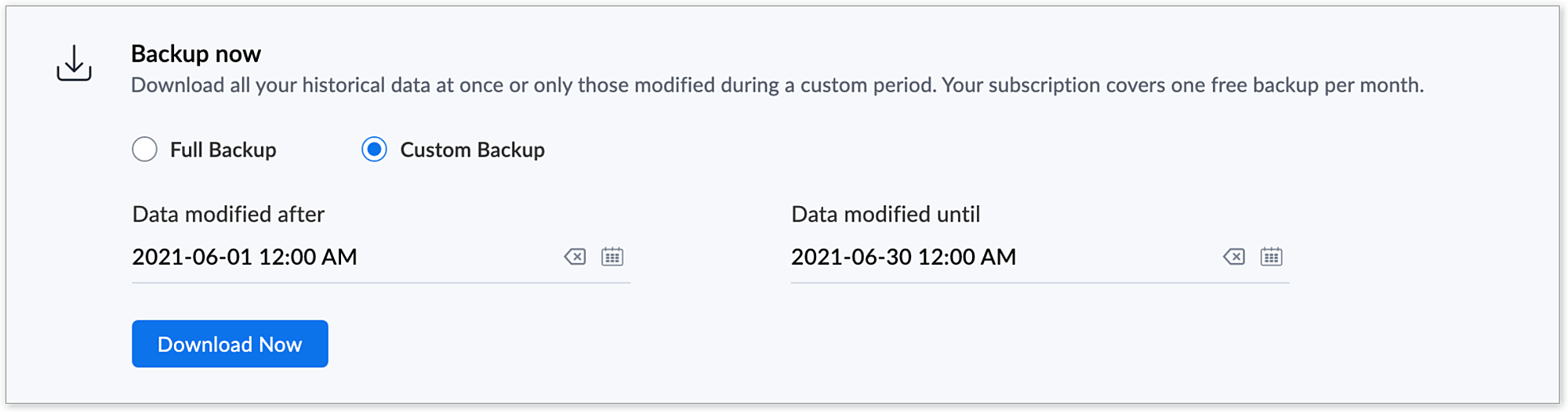Click the backup description text about subscription
1568x412 pixels.
[776, 85]
